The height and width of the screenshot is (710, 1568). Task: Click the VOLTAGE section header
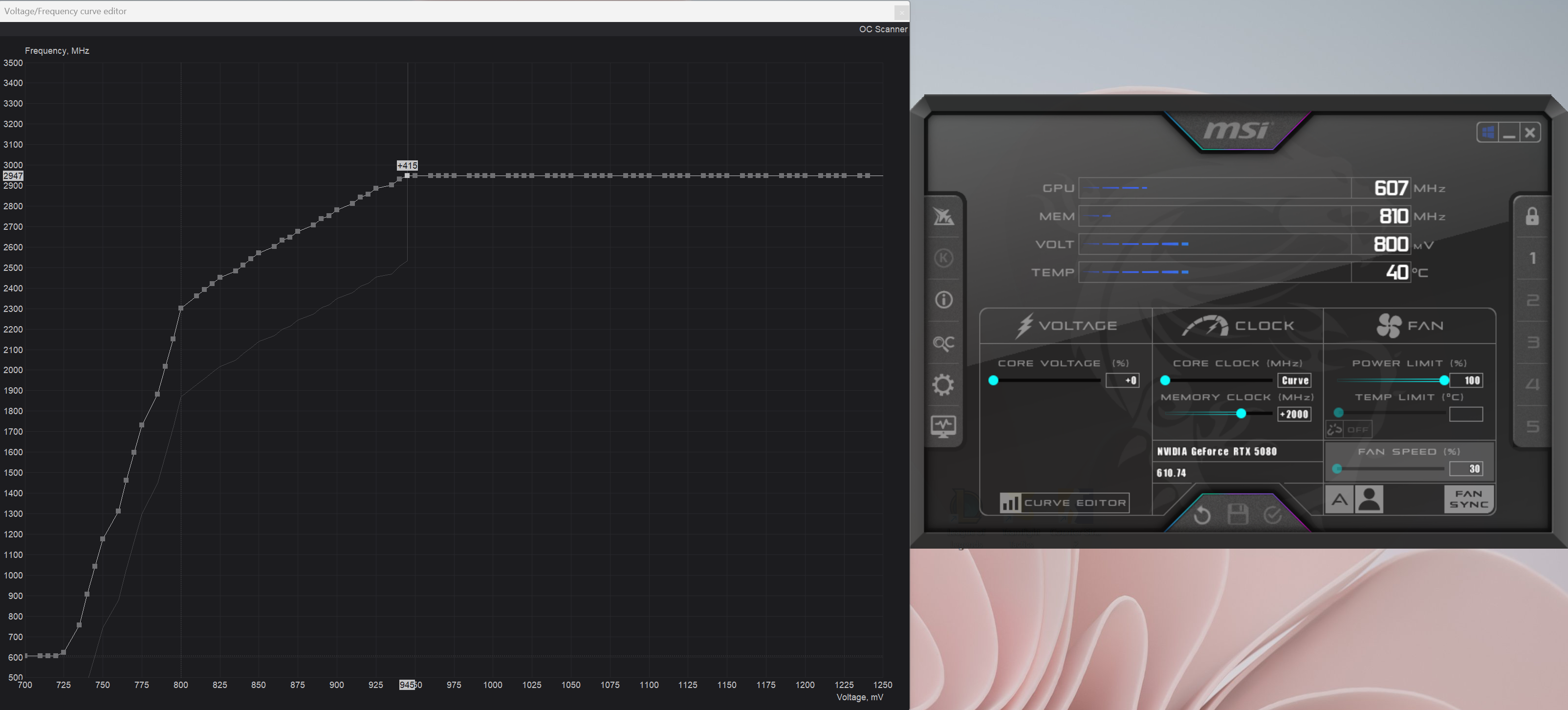(1066, 326)
